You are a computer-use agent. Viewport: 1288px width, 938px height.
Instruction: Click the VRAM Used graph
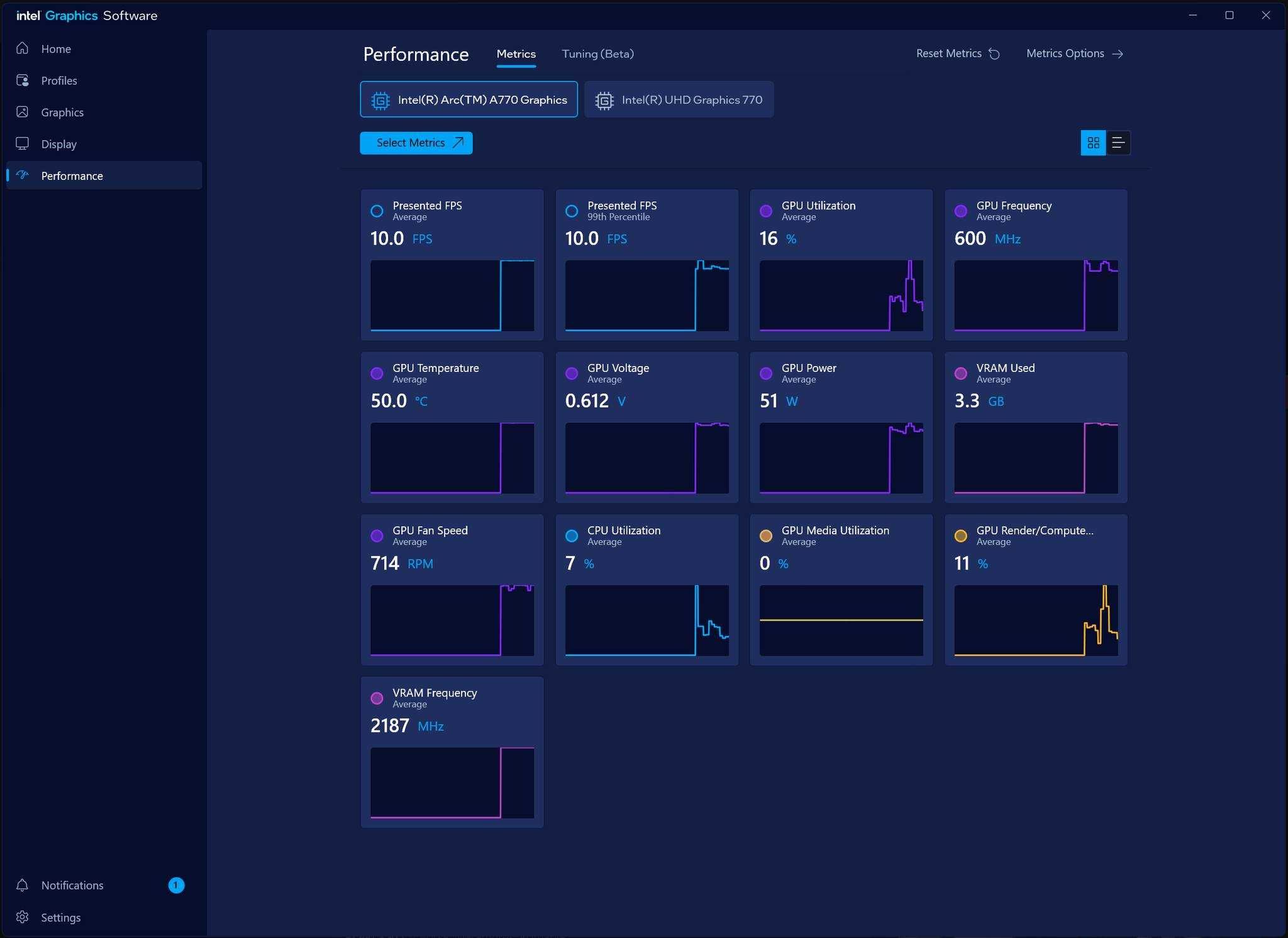click(x=1036, y=458)
